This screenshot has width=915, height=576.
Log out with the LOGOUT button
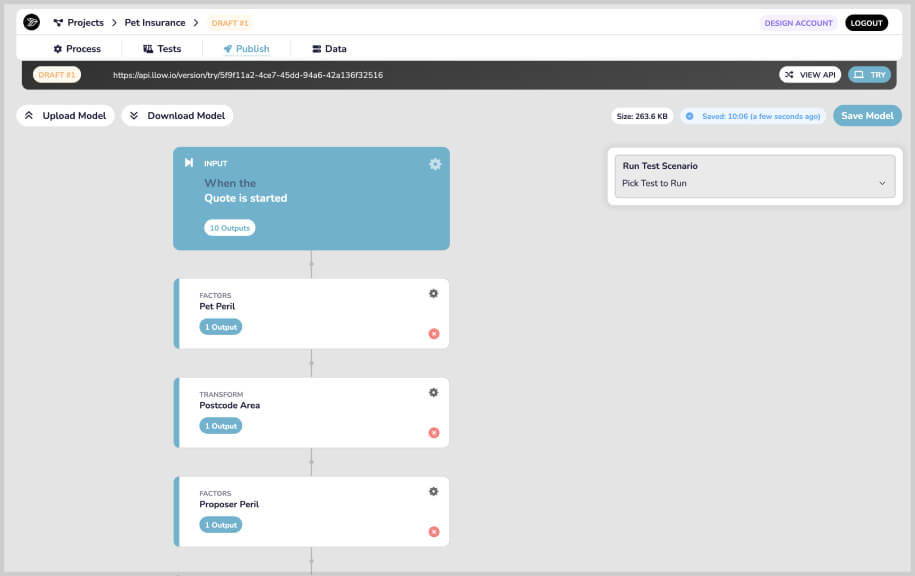pyautogui.click(x=866, y=23)
